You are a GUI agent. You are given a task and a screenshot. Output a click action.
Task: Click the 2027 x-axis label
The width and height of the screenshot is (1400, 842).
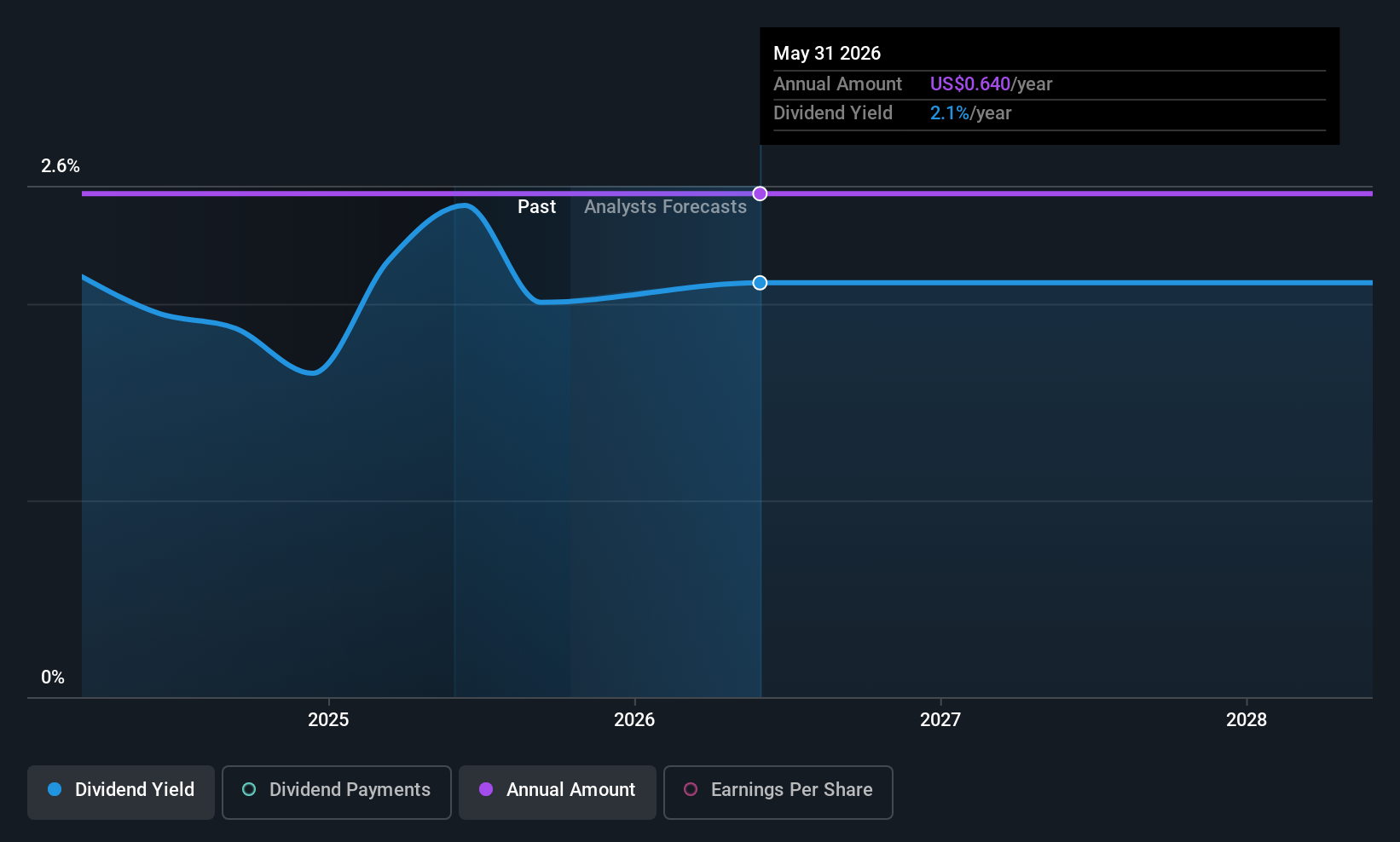click(940, 720)
